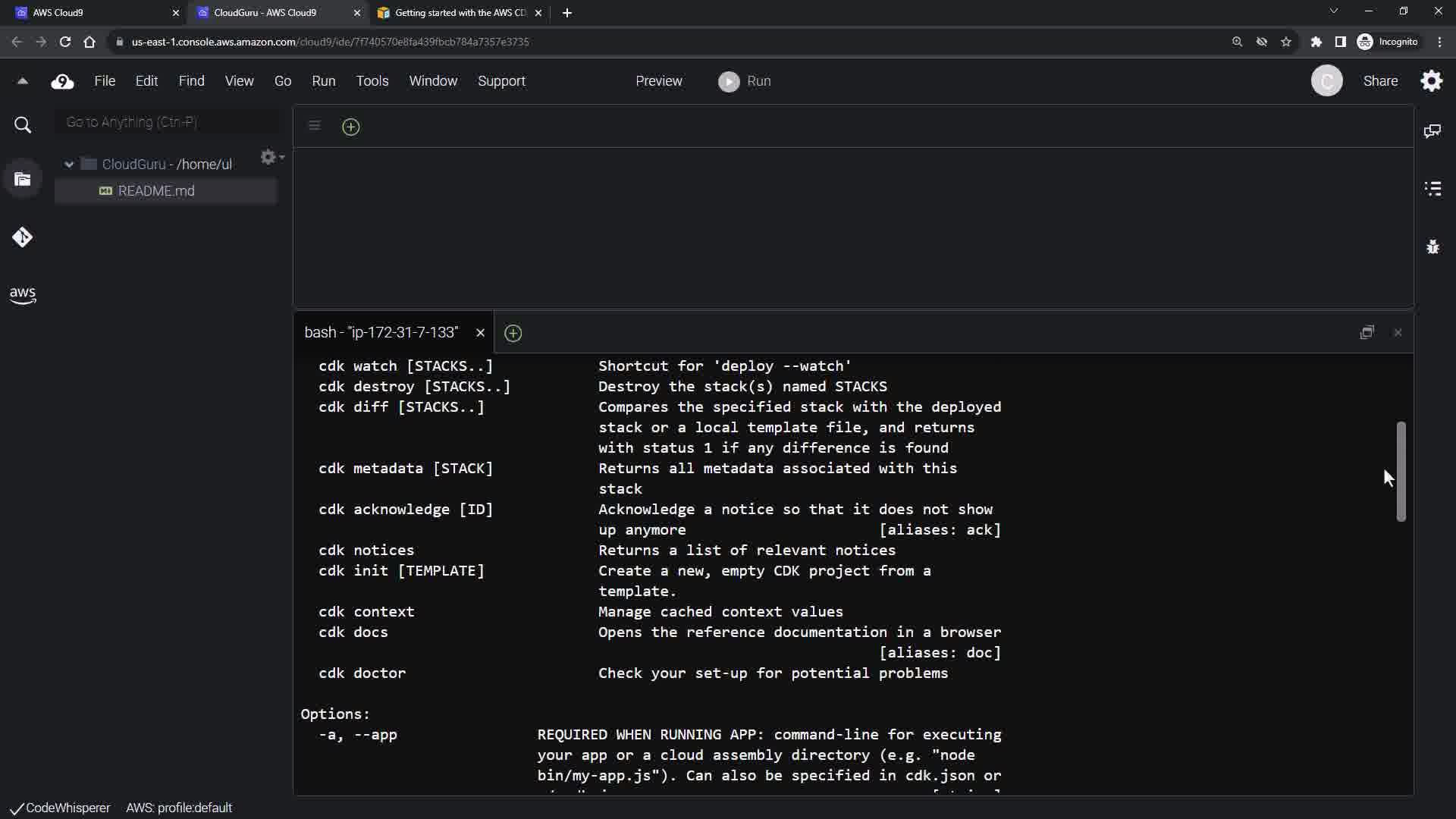The image size is (1456, 819).
Task: Open file tree settings gear dropdown
Action: [x=271, y=157]
